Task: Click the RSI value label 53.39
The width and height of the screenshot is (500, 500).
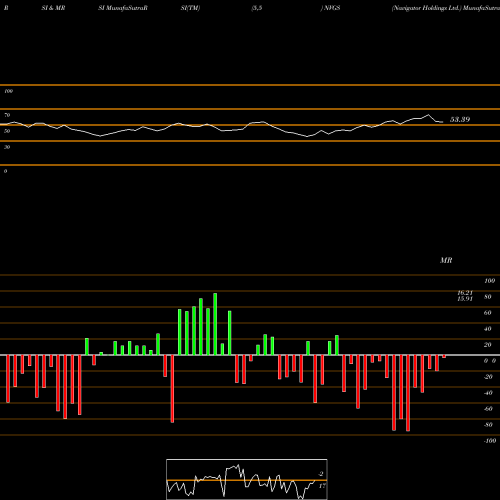Action: click(460, 119)
